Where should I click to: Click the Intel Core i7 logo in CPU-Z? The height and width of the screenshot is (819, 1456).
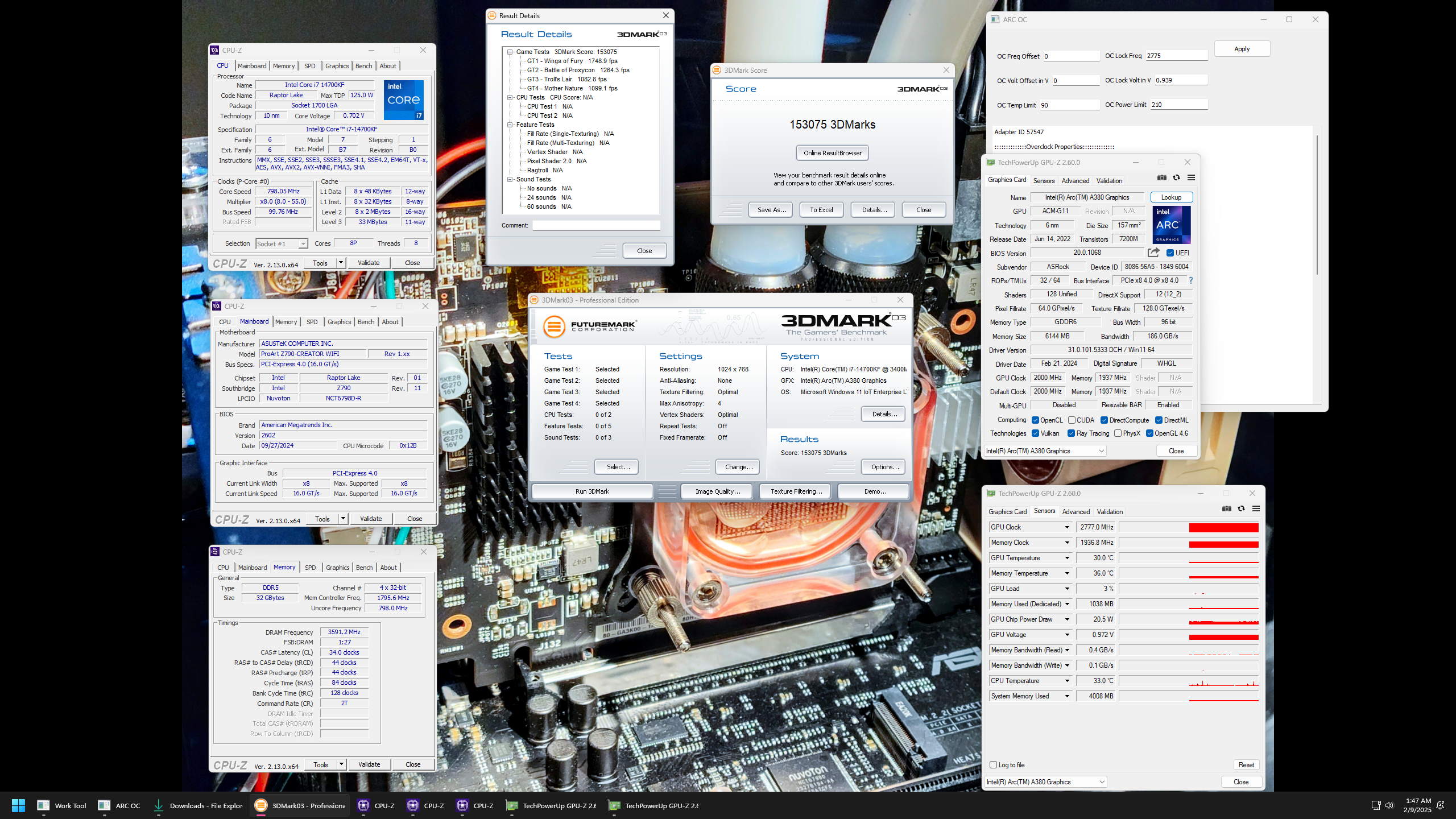(x=403, y=100)
